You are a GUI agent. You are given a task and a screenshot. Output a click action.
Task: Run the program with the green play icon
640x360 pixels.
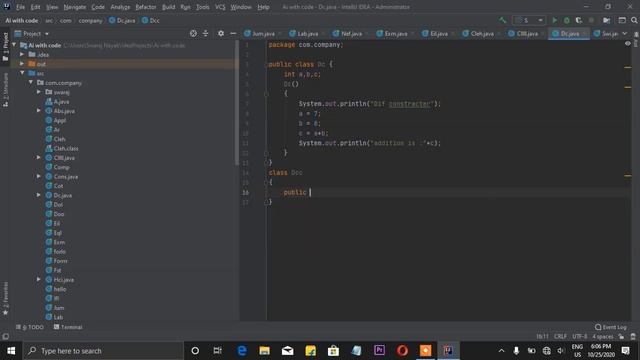pyautogui.click(x=554, y=20)
